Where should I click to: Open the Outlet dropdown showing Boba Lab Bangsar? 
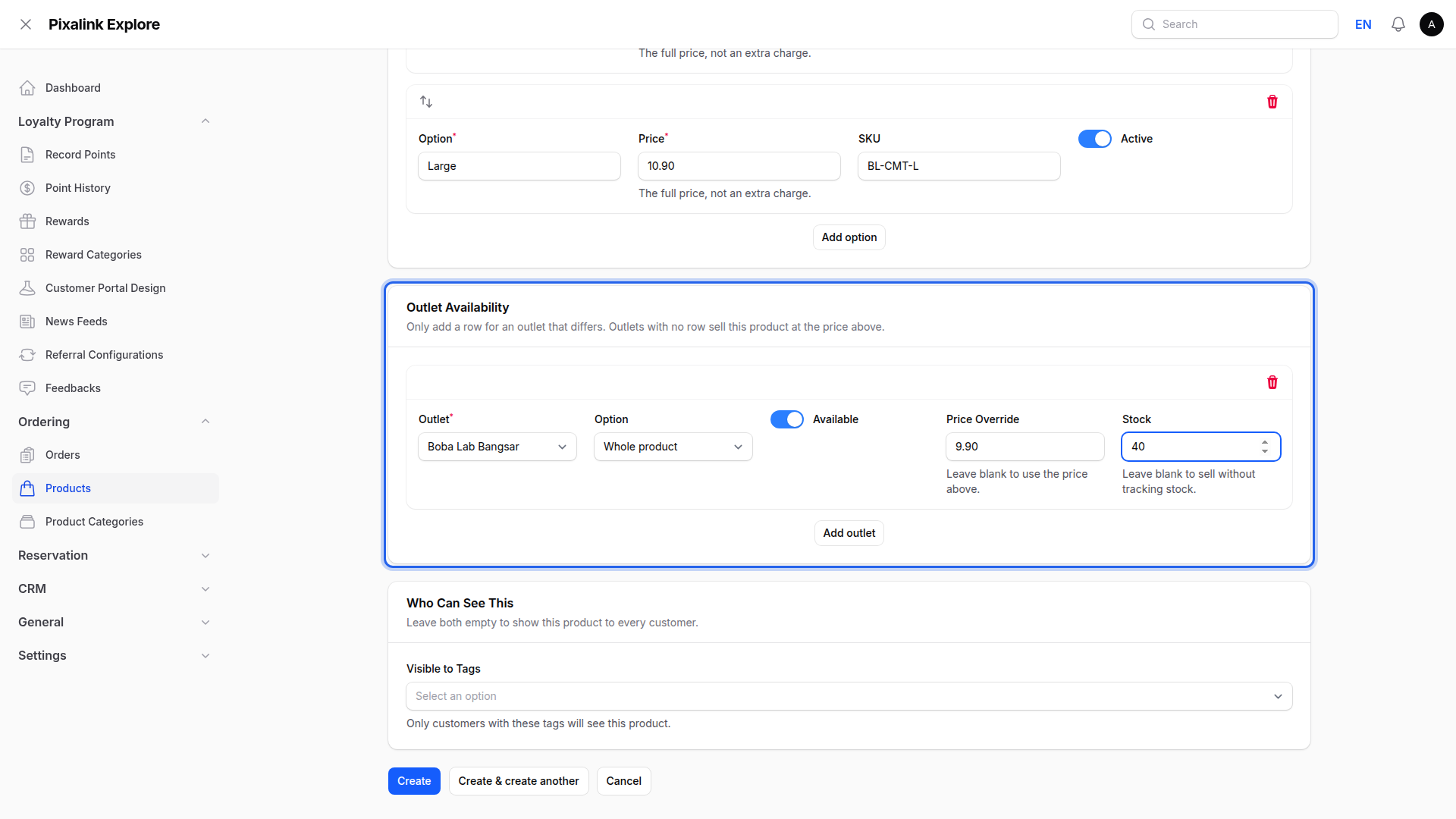[497, 447]
